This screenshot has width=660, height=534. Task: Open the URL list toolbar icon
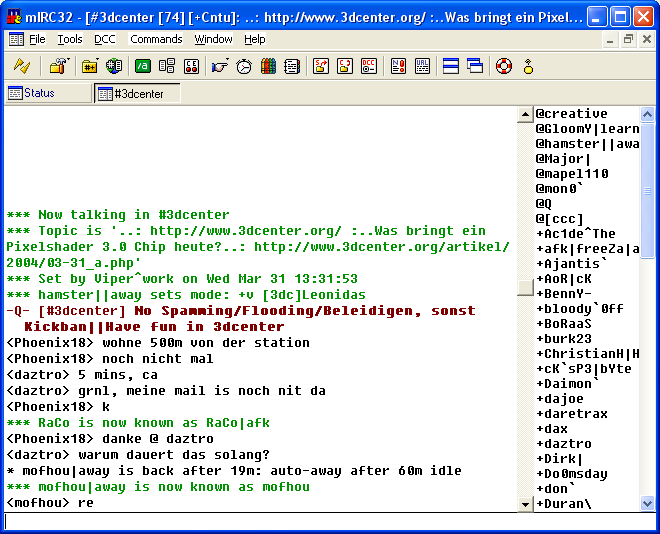coord(422,66)
